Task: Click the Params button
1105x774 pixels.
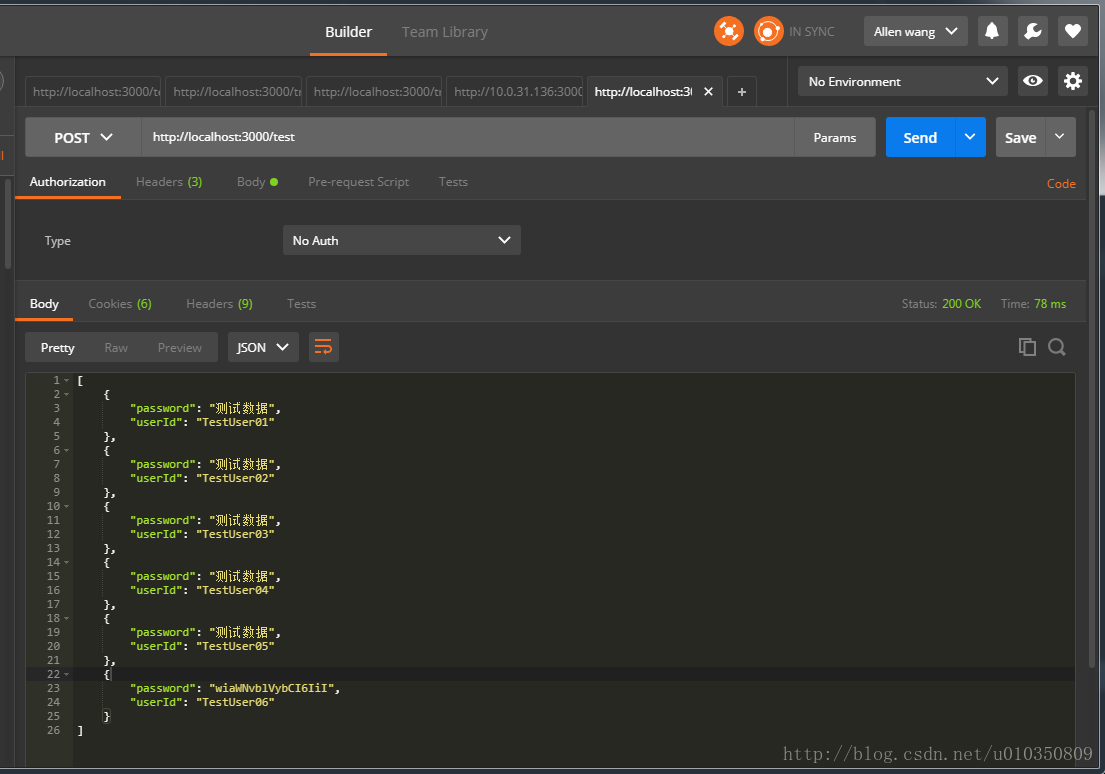Action: point(834,137)
